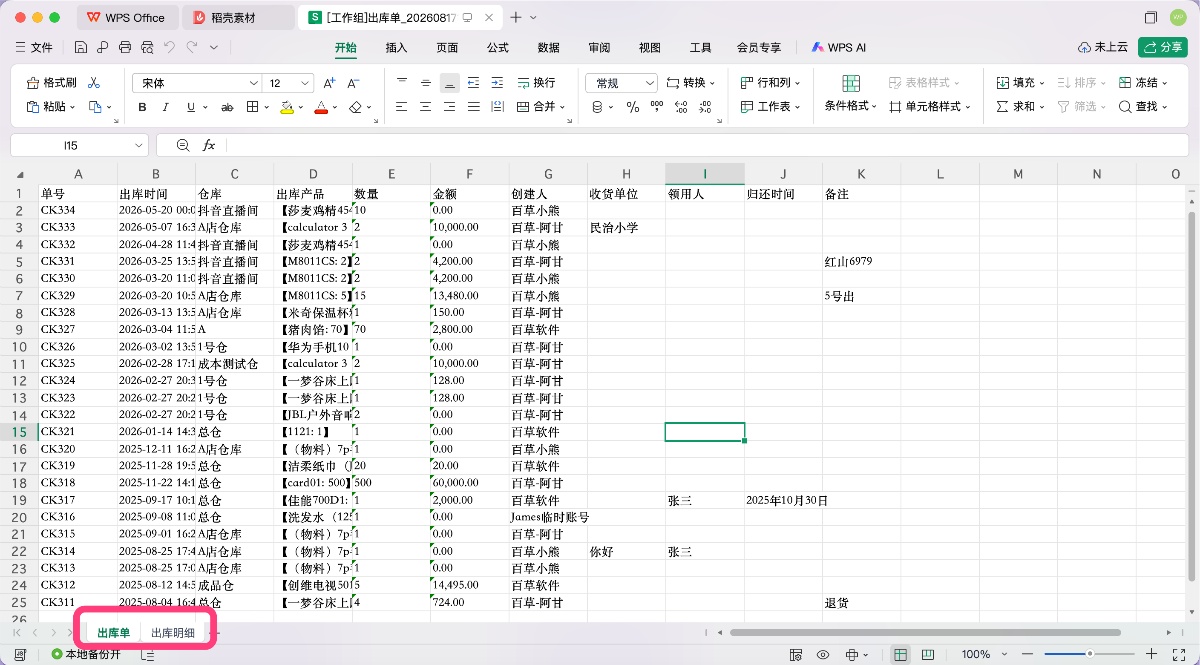Image resolution: width=1200 pixels, height=665 pixels.
Task: Increase font size with the A+ icon
Action: pyautogui.click(x=329, y=83)
